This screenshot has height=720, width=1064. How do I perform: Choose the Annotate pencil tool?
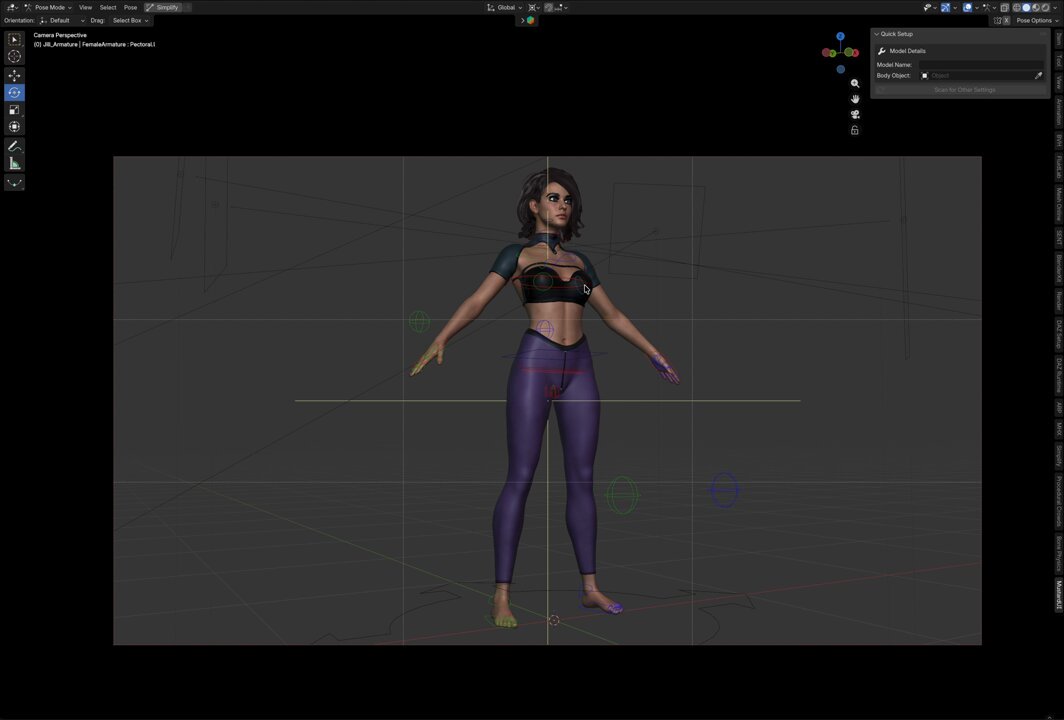14,146
